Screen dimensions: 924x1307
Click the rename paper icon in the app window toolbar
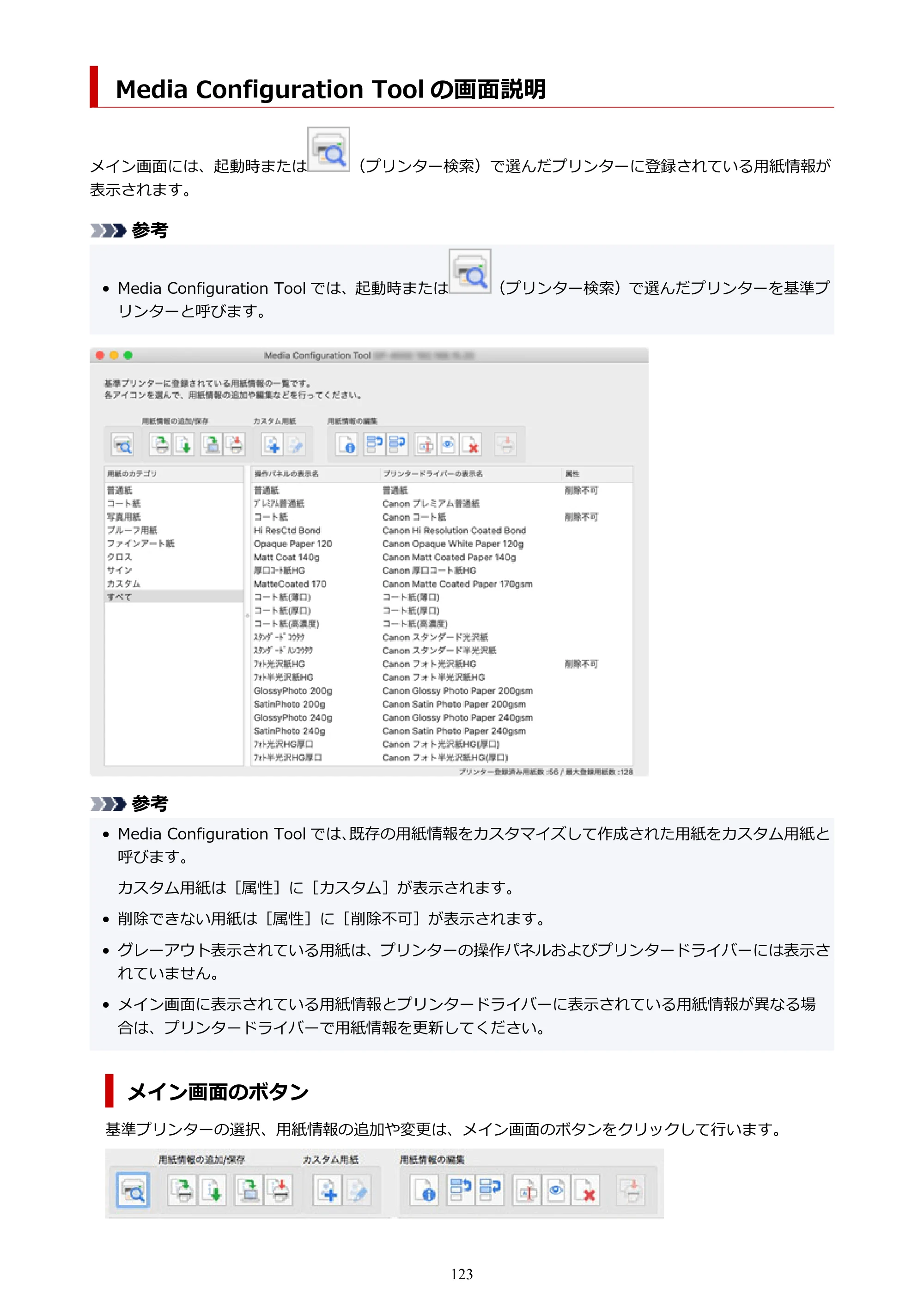click(x=426, y=444)
